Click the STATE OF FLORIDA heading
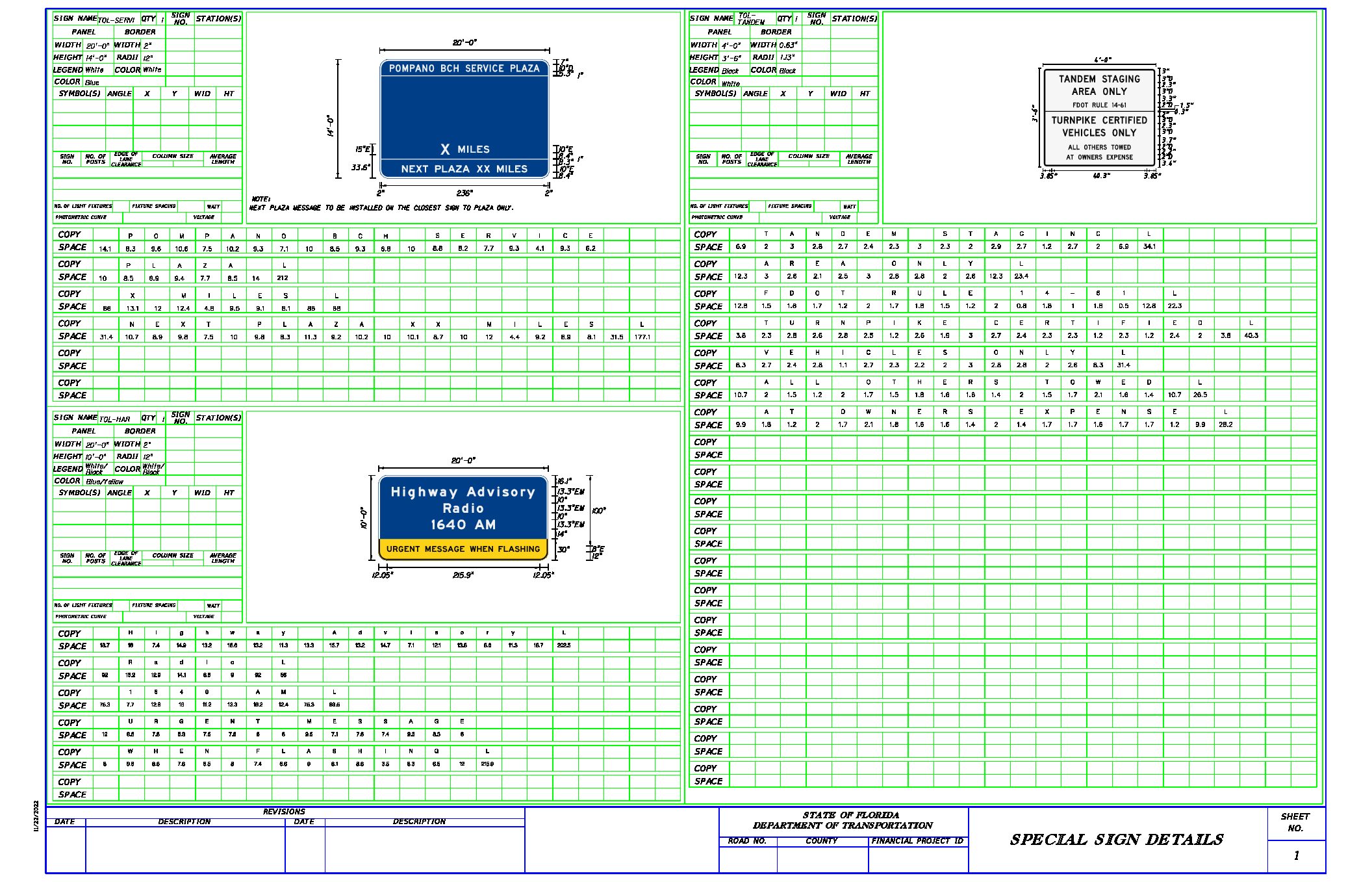The width and height of the screenshot is (1372, 882). [x=851, y=815]
